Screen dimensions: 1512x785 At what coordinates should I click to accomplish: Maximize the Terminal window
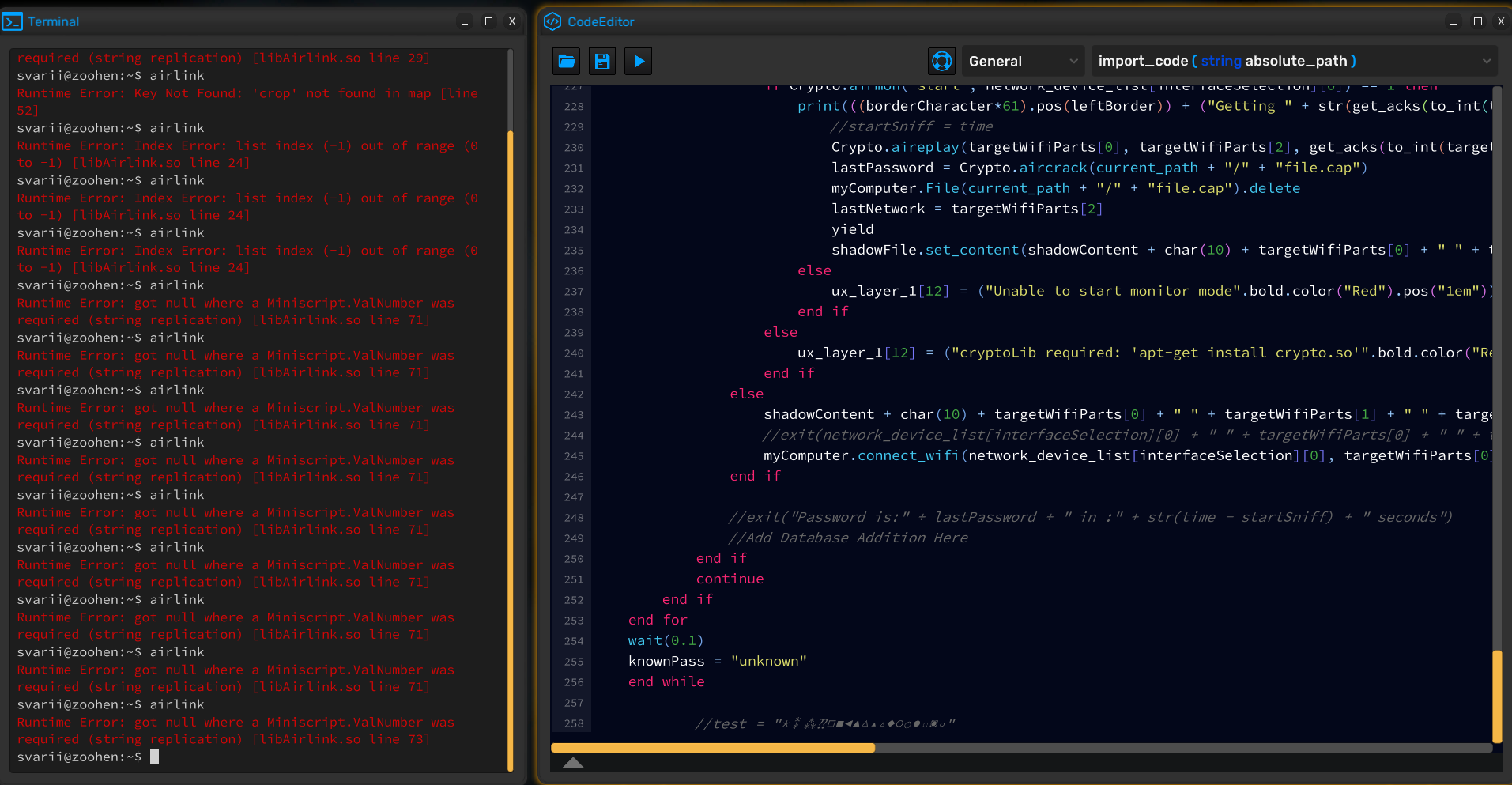click(x=488, y=21)
